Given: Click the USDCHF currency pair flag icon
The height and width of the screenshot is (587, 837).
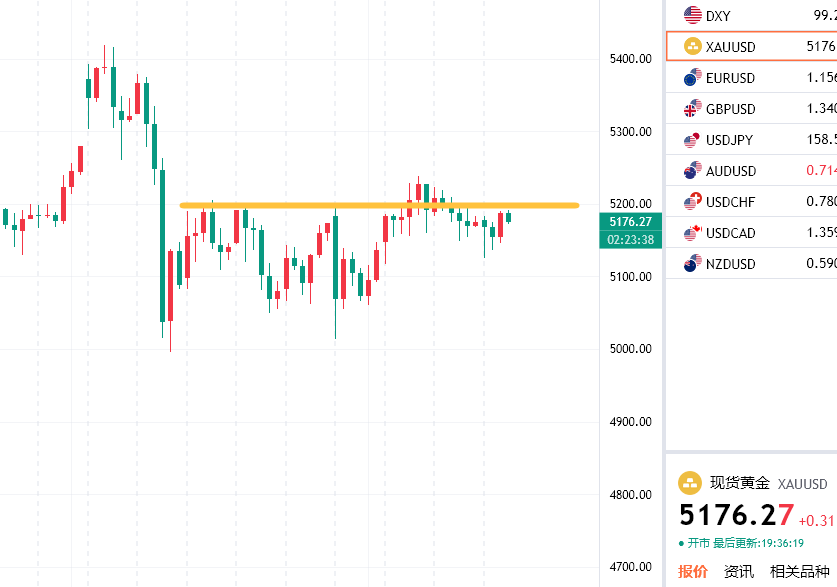Looking at the screenshot, I should tap(692, 202).
